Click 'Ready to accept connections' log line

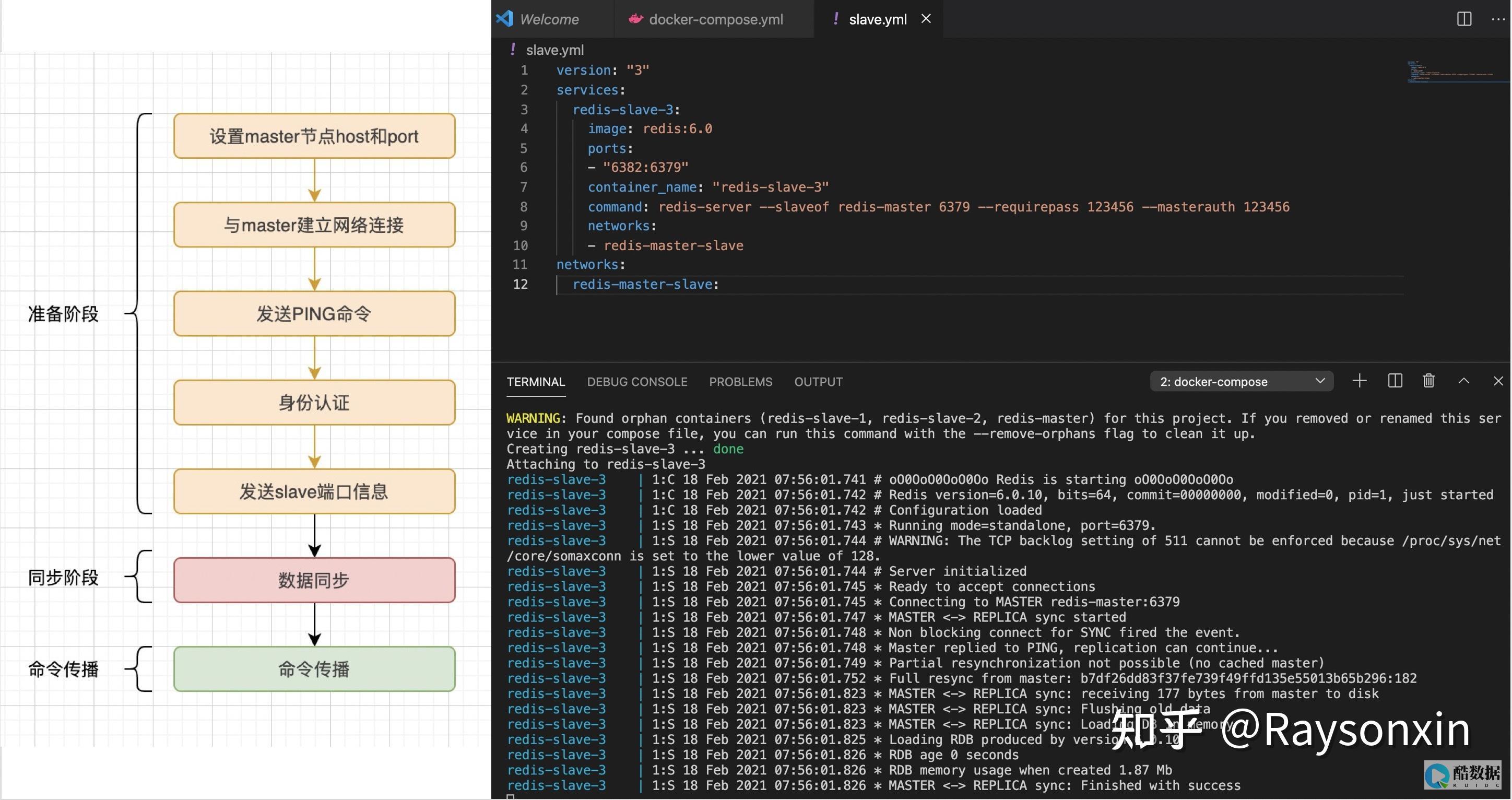coord(800,587)
